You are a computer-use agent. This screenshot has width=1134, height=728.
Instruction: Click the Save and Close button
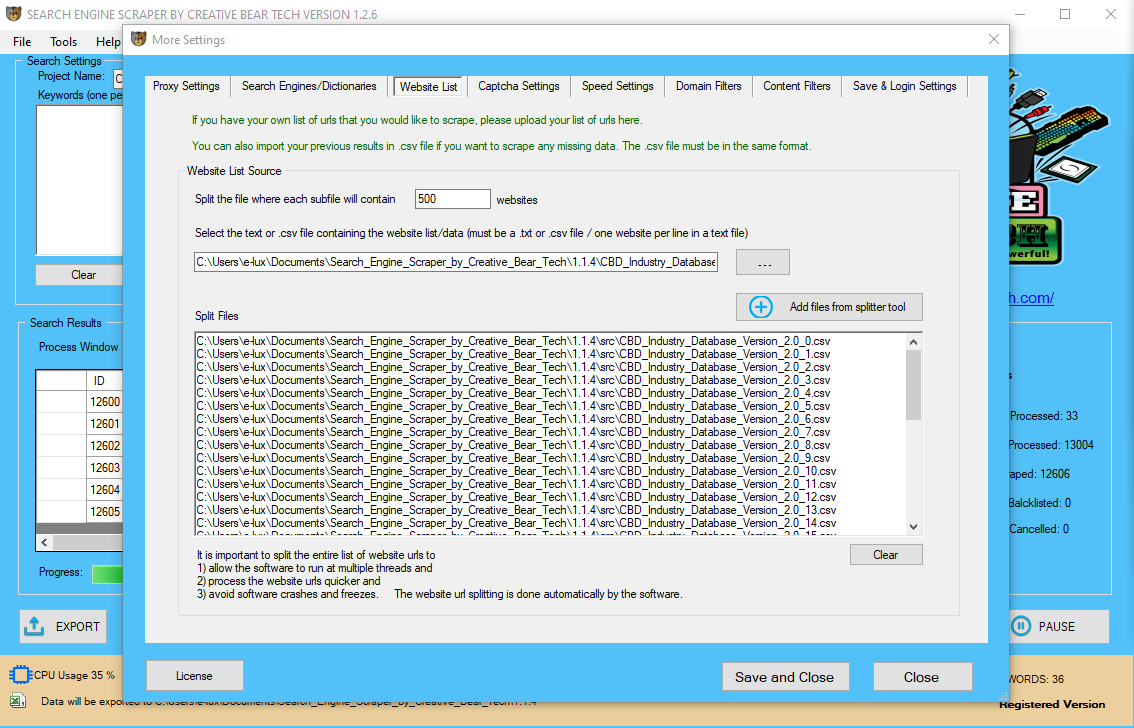point(784,677)
